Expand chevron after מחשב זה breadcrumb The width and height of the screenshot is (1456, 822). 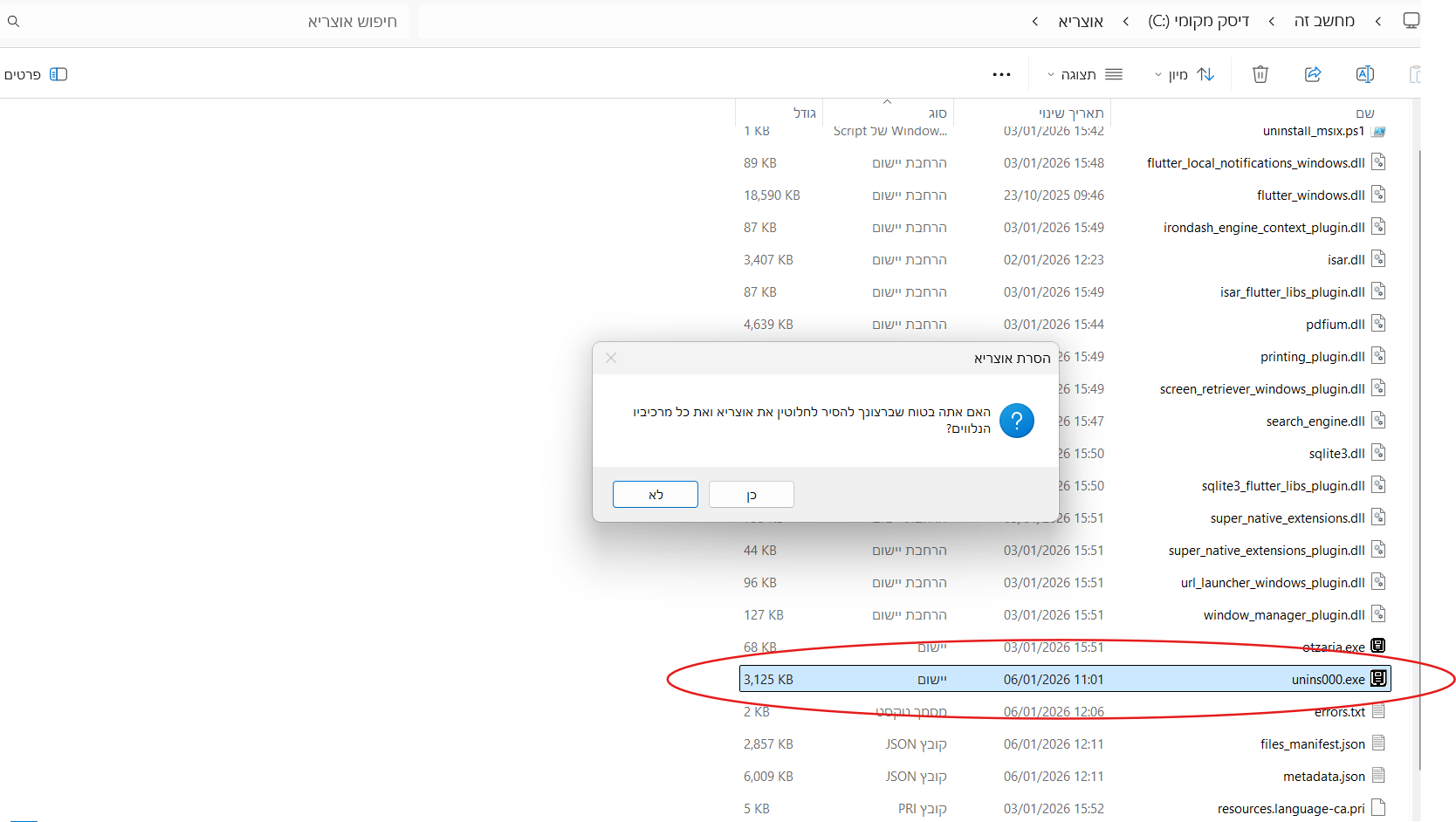coord(1272,21)
